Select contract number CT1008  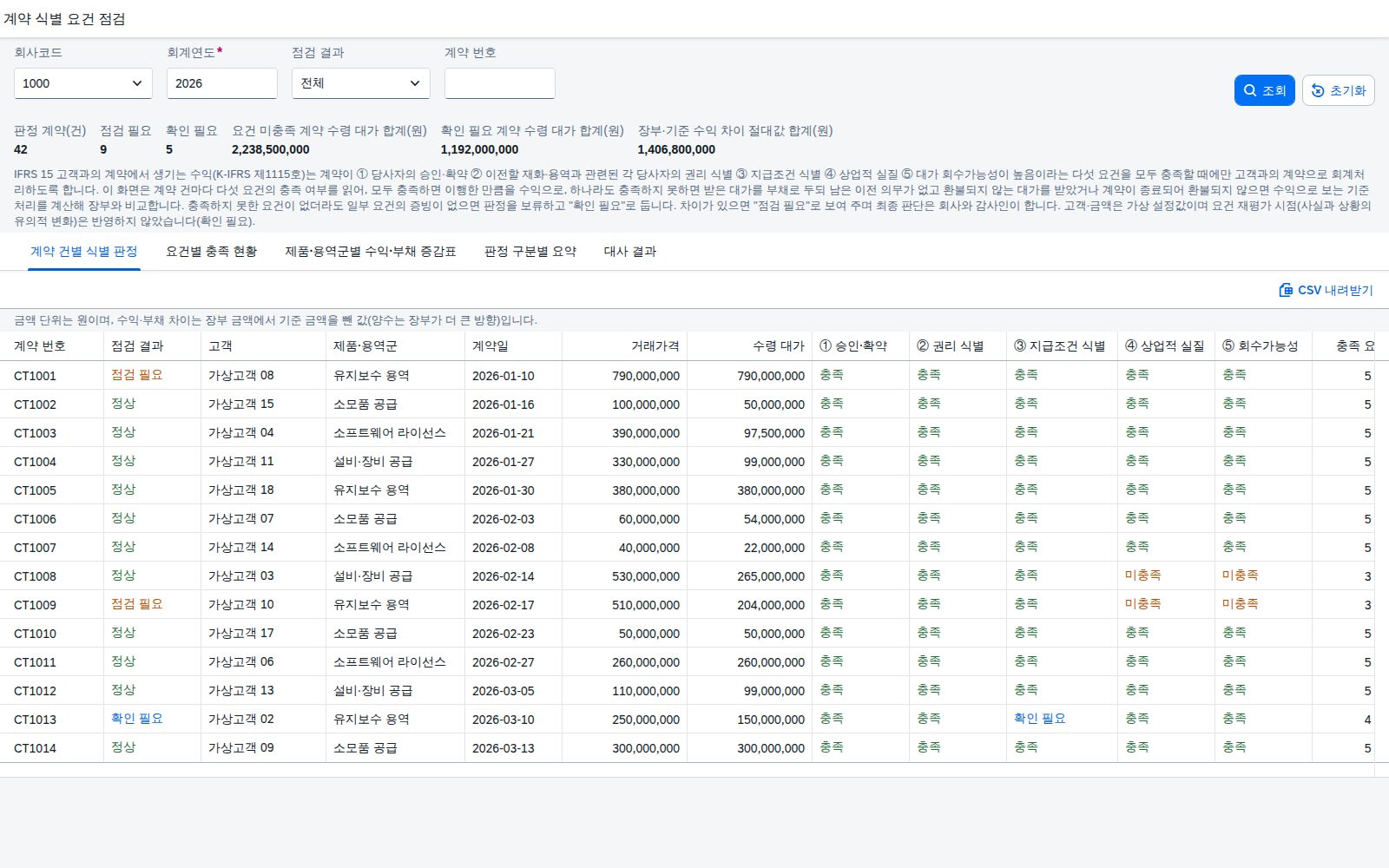[35, 576]
